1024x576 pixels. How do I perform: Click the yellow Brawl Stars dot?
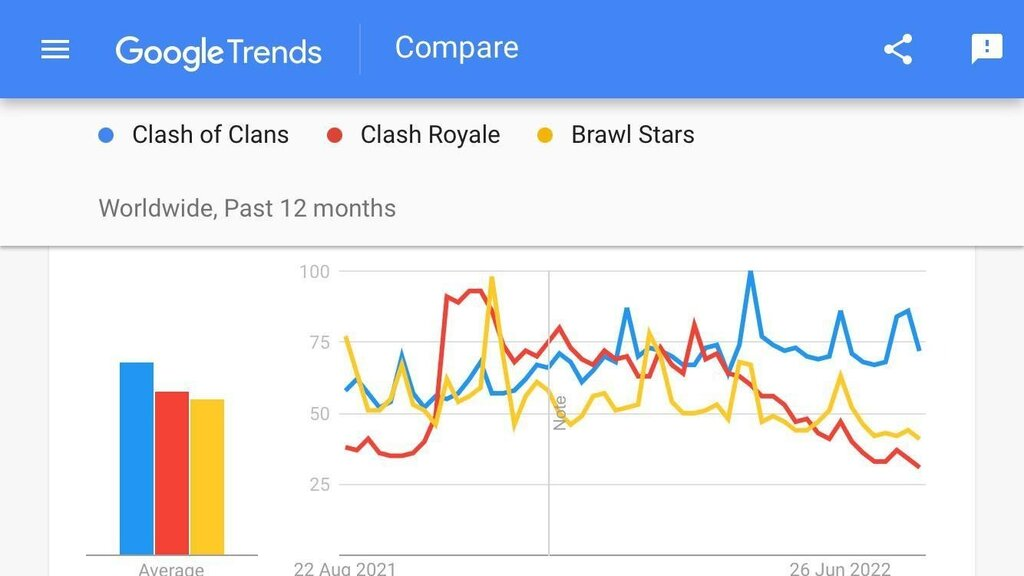tap(546, 135)
